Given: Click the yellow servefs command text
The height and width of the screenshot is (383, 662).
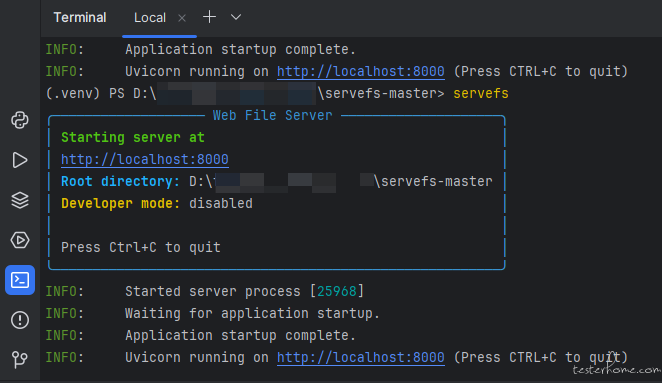Looking at the screenshot, I should tap(481, 93).
